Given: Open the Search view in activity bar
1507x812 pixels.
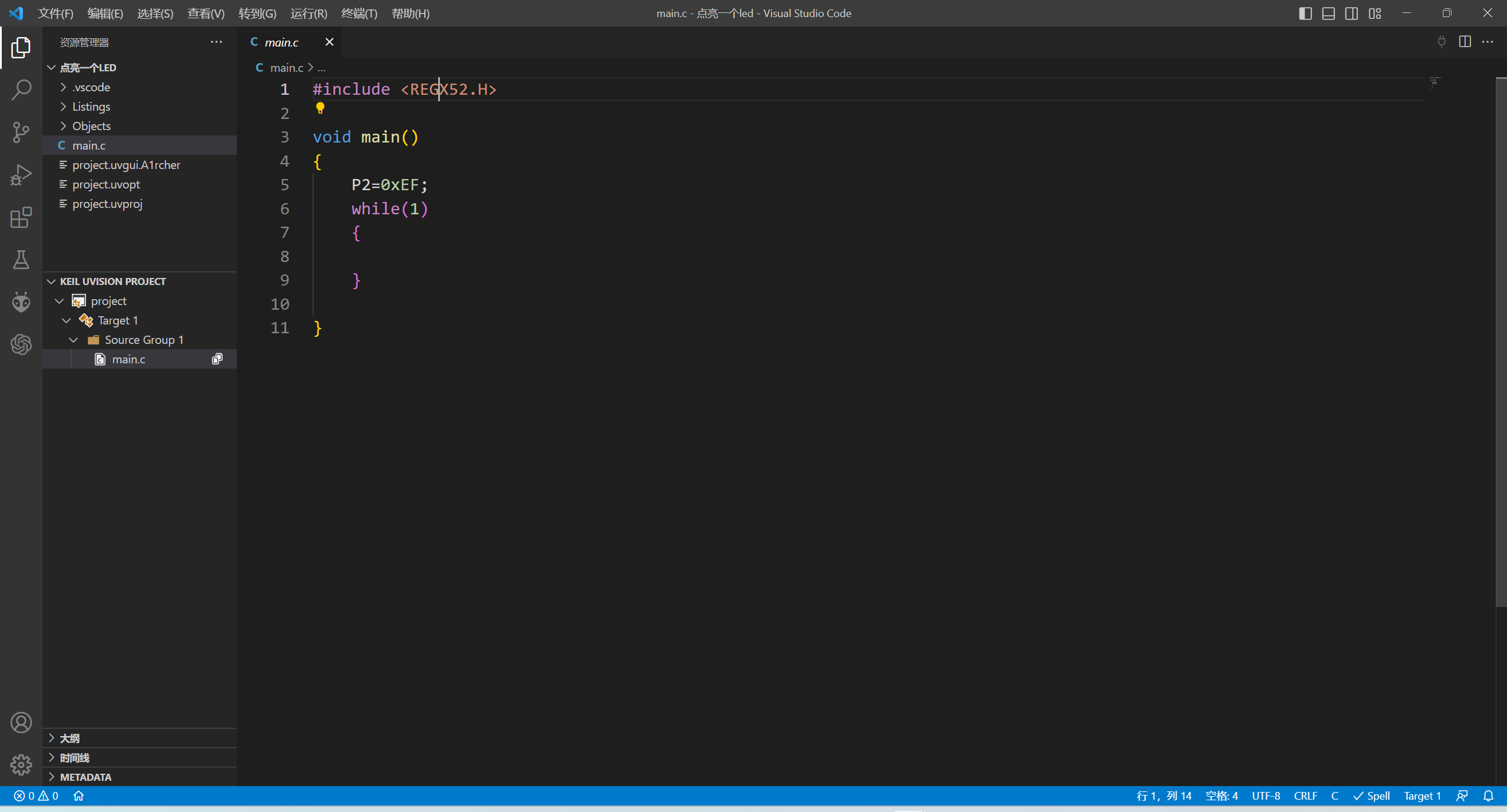Looking at the screenshot, I should 21,90.
